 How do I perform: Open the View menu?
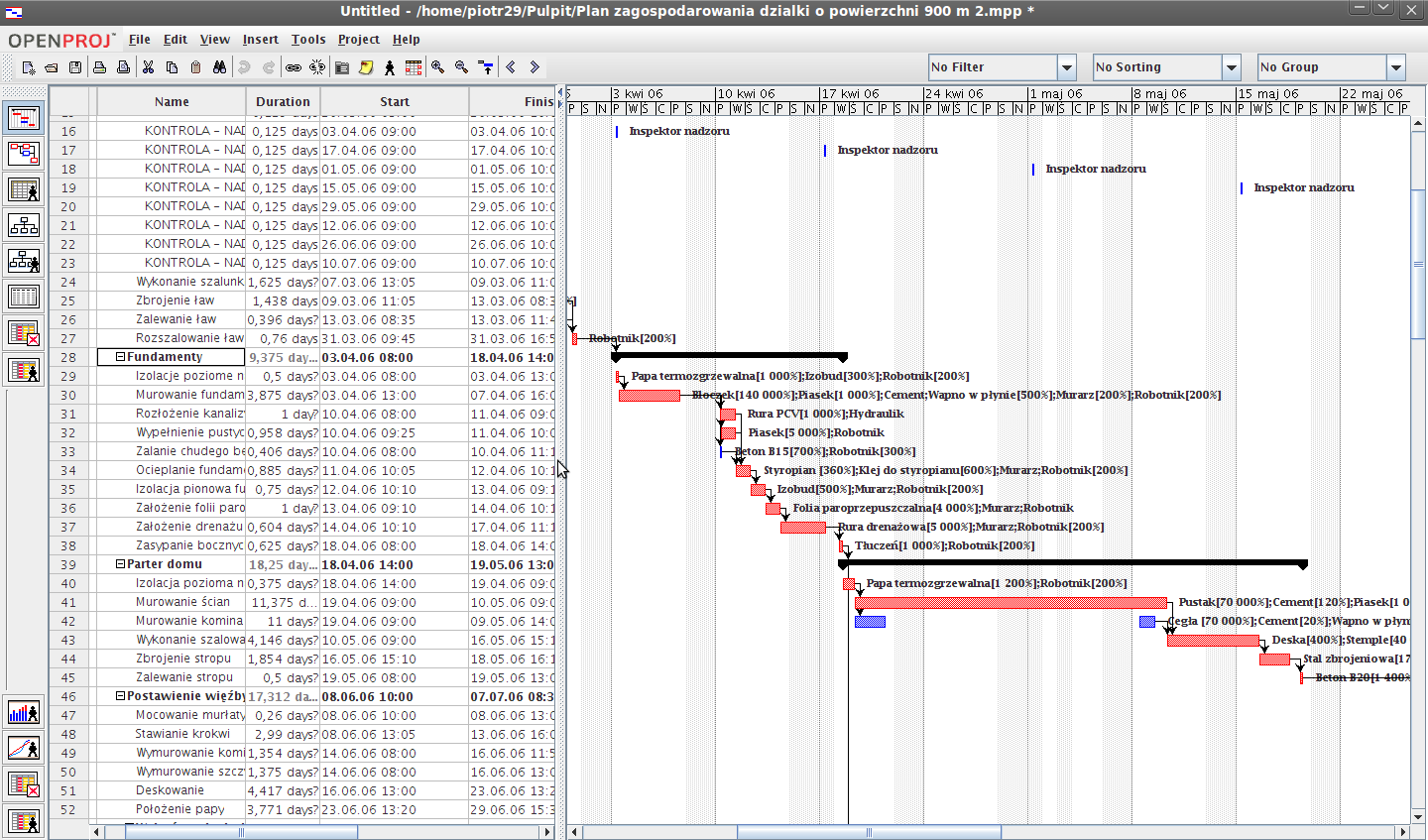215,40
